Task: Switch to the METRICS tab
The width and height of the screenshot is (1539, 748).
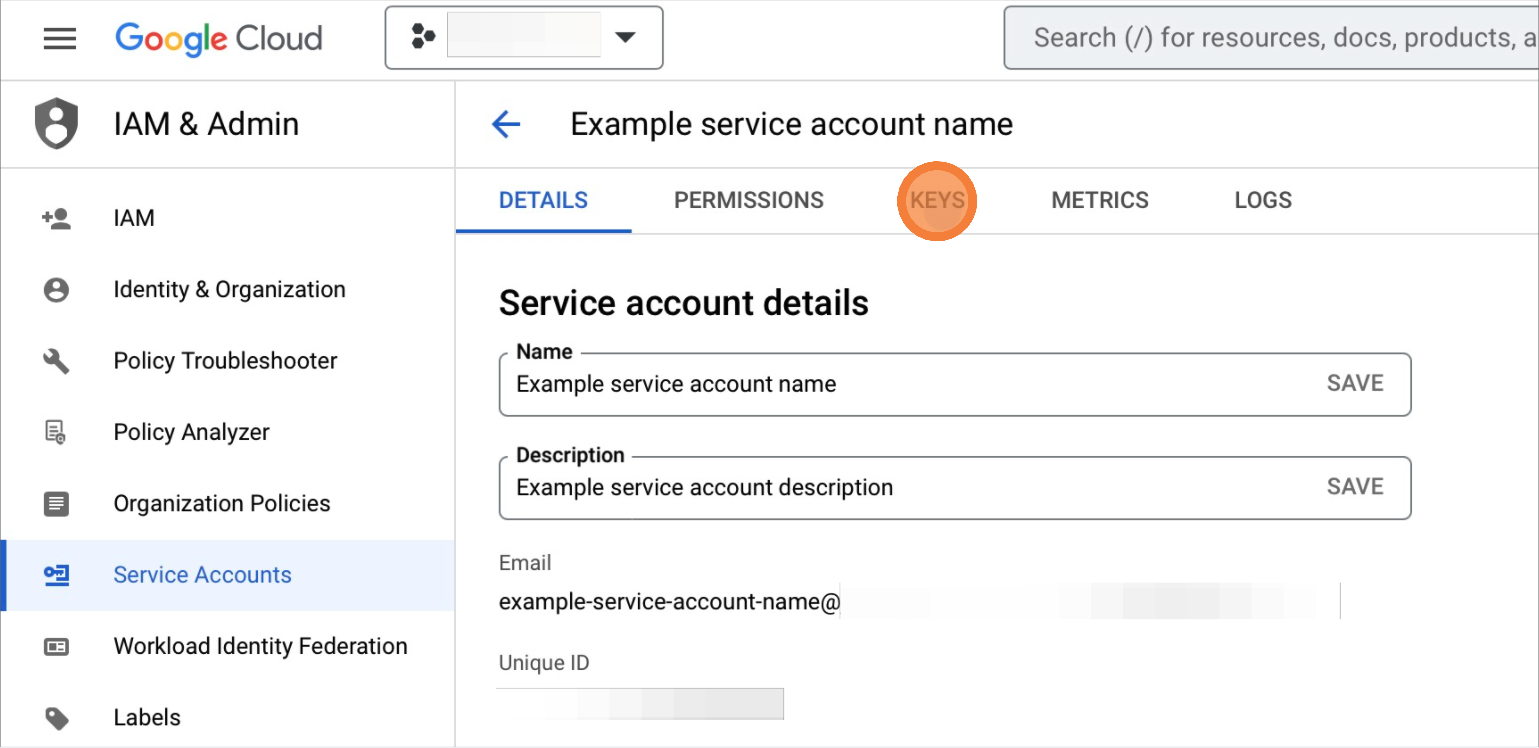Action: (x=1099, y=200)
